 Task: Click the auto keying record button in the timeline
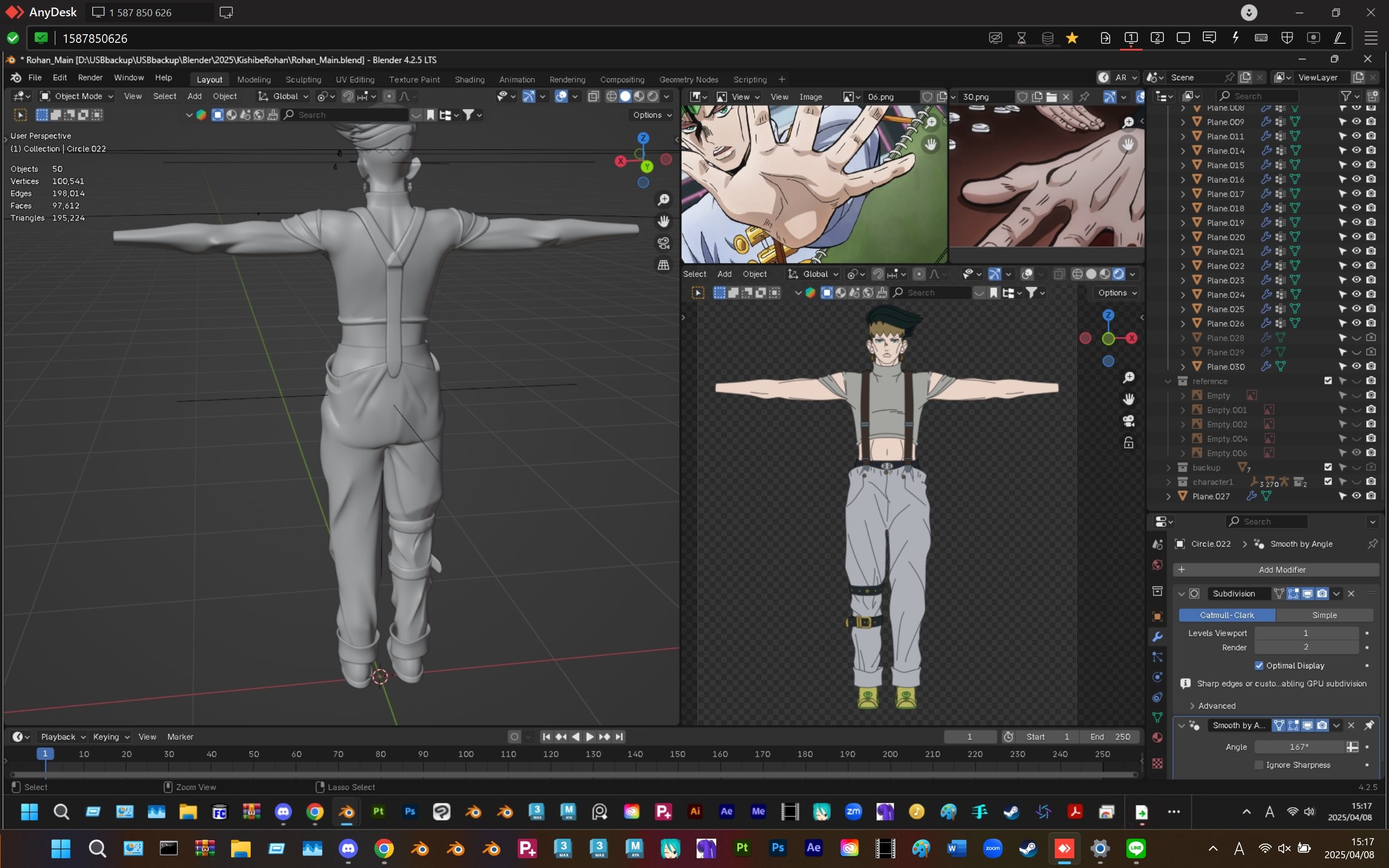click(x=514, y=737)
